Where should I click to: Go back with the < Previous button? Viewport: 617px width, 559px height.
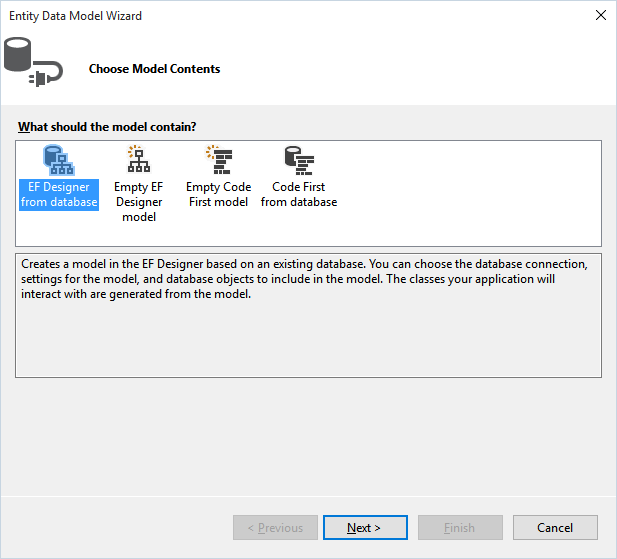pos(275,528)
